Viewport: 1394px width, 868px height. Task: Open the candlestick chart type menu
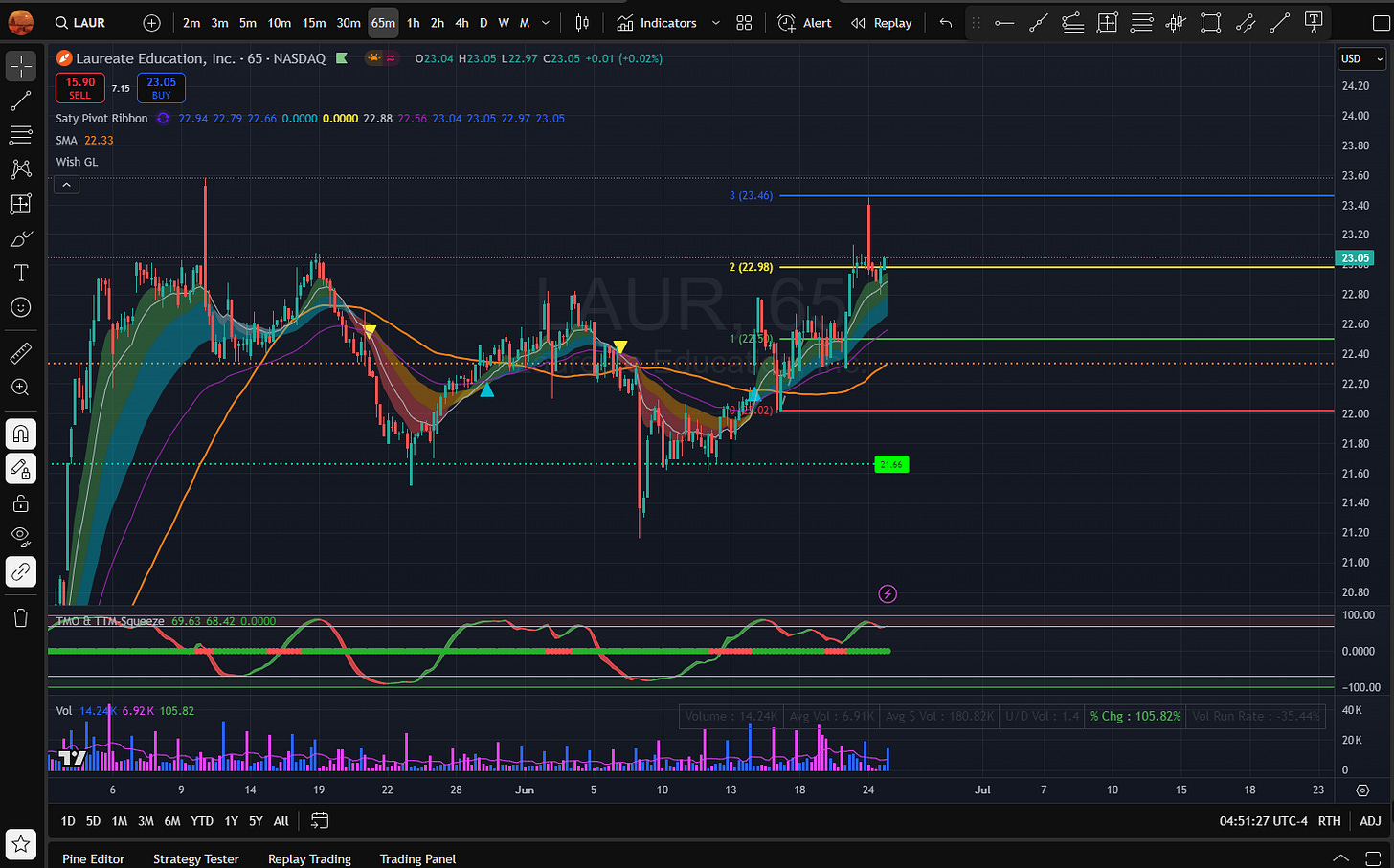(582, 23)
